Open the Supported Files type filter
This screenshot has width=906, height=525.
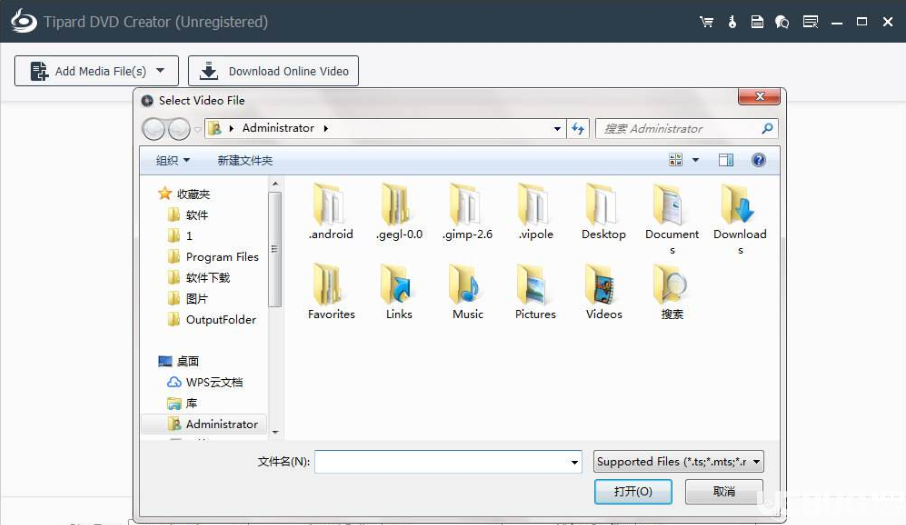tap(678, 461)
